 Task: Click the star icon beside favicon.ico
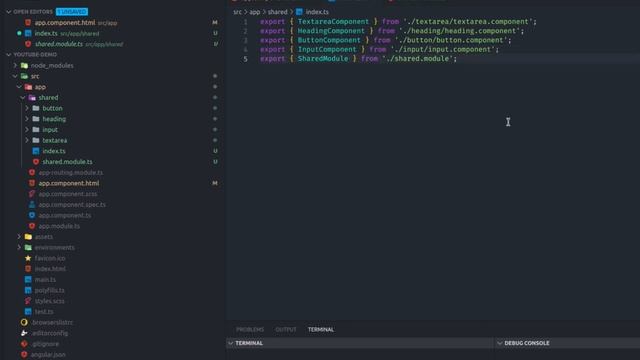click(28, 258)
